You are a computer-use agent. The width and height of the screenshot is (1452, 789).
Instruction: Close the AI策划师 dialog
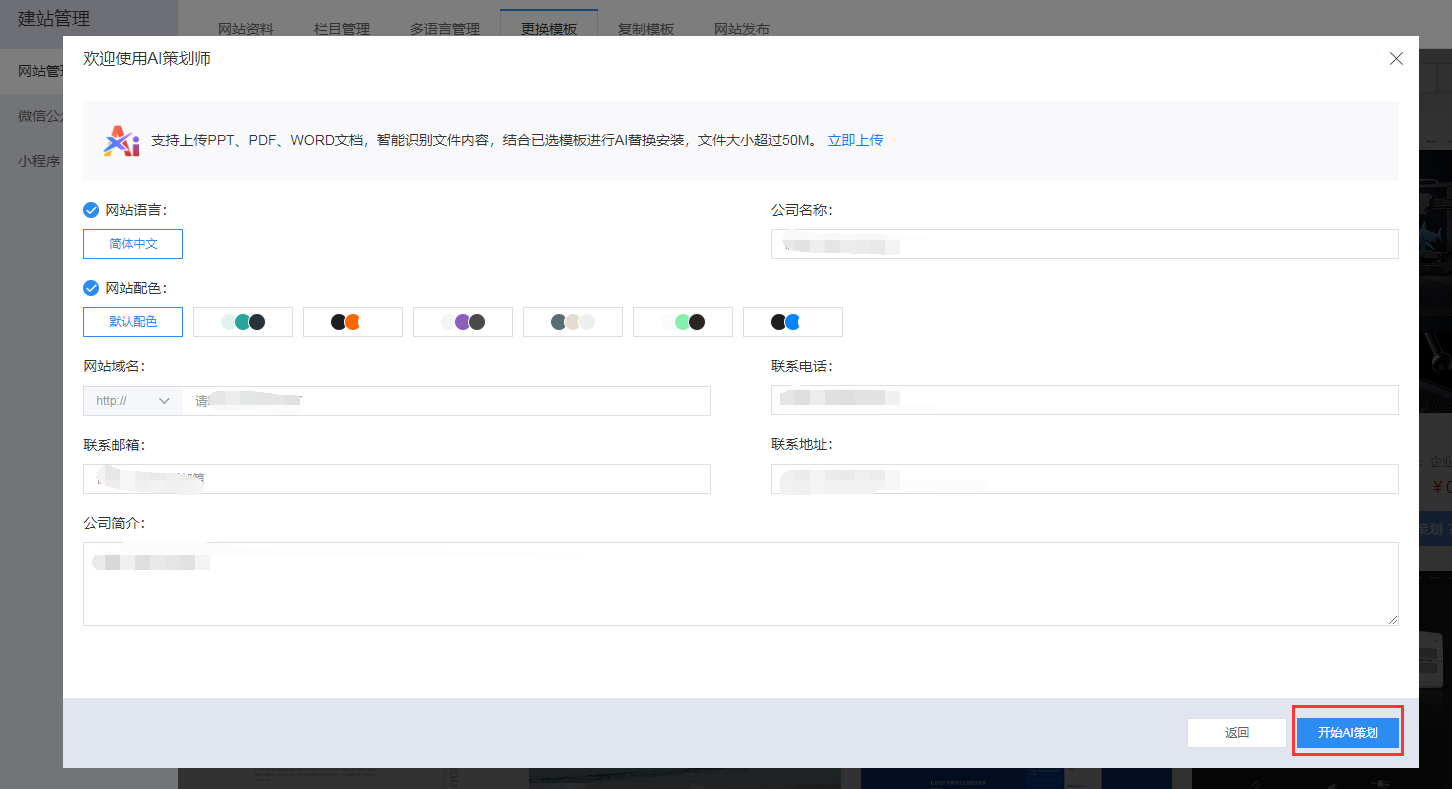tap(1396, 59)
